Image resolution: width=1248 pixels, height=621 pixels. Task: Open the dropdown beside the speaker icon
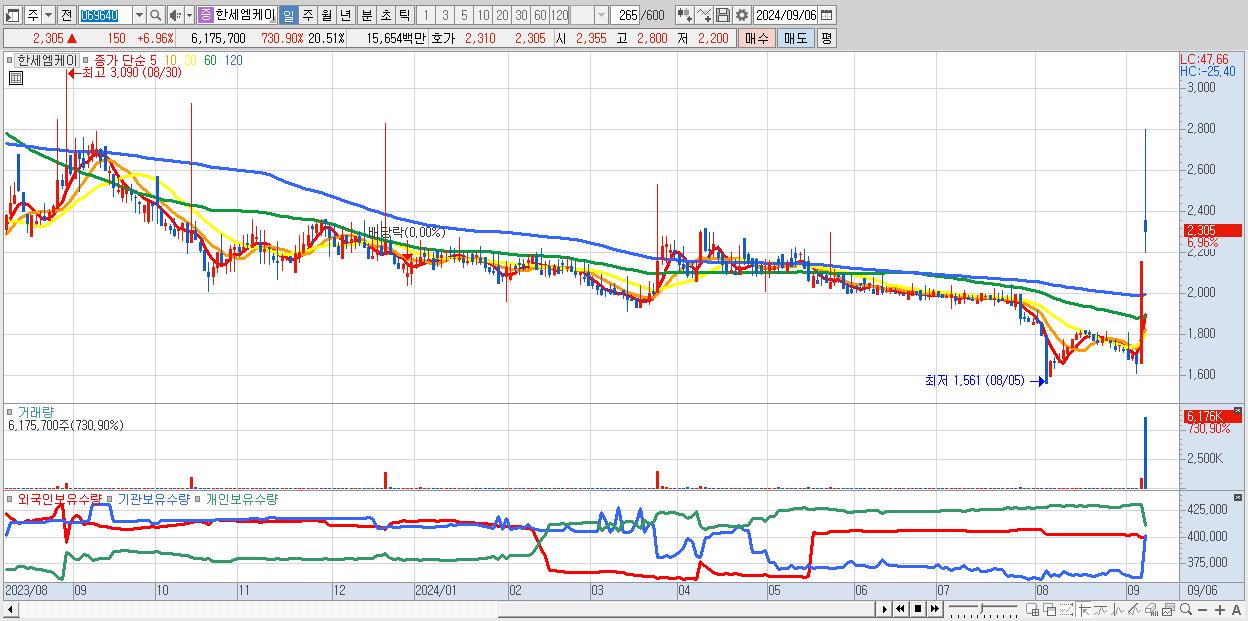pyautogui.click(x=190, y=15)
